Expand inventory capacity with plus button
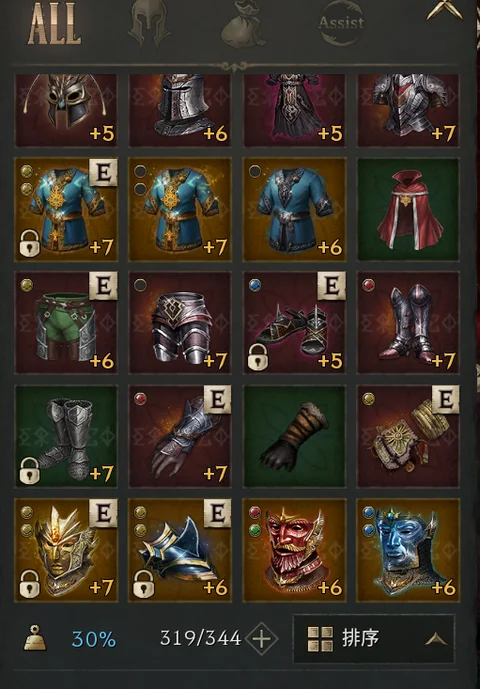 (262, 638)
